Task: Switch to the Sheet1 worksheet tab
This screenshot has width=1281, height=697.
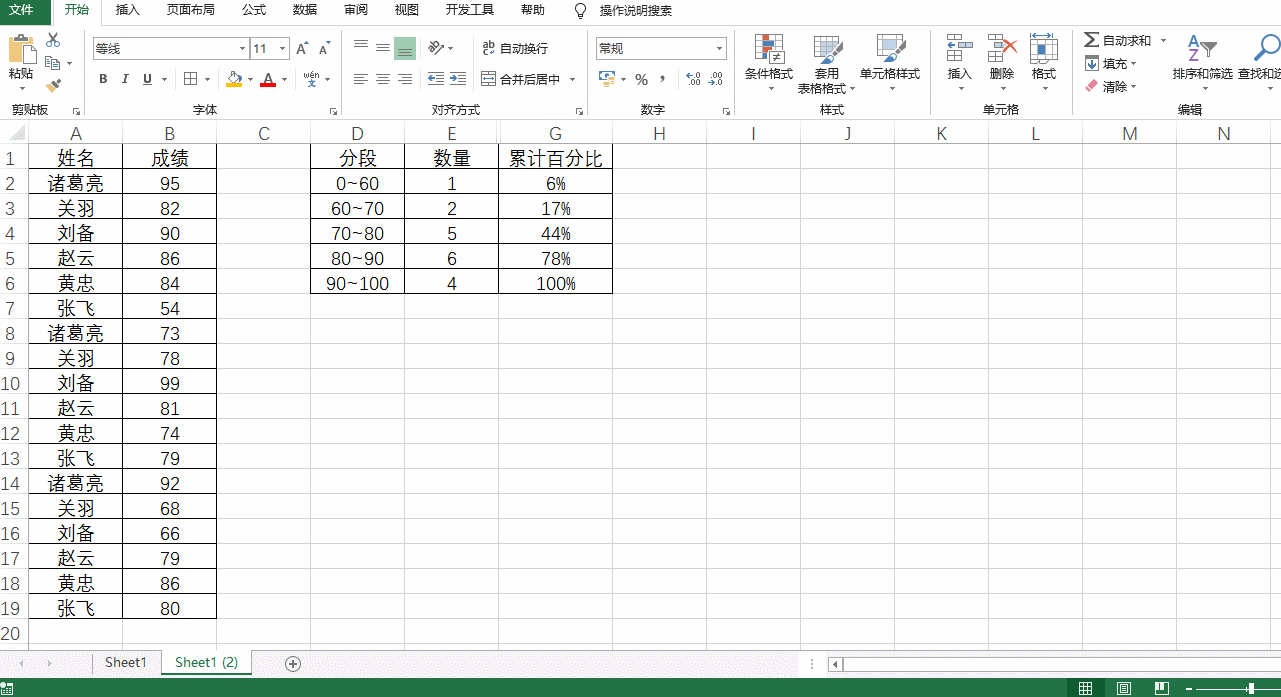Action: [x=126, y=662]
